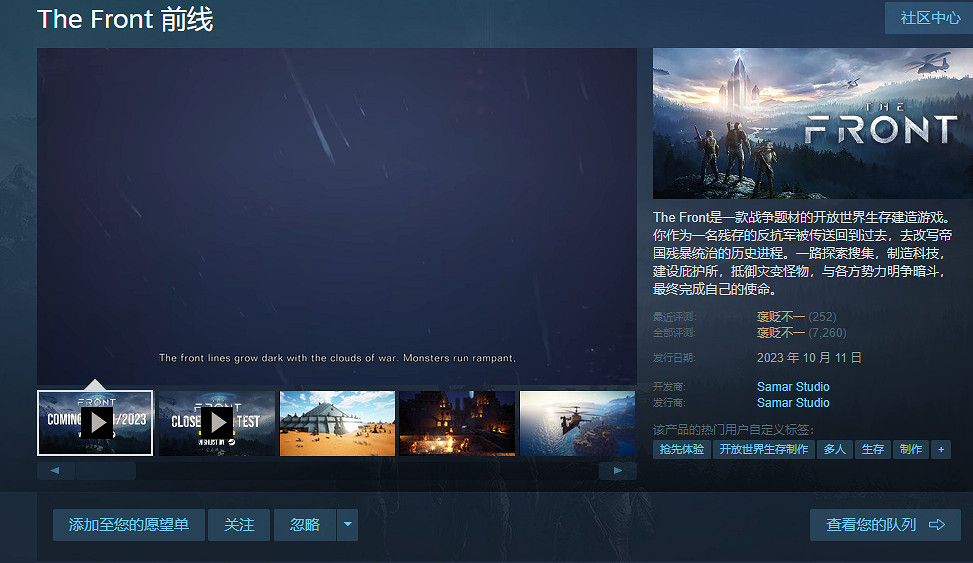Click the media strip horizontal scrollbar handle
The image size is (973, 563).
point(105,471)
